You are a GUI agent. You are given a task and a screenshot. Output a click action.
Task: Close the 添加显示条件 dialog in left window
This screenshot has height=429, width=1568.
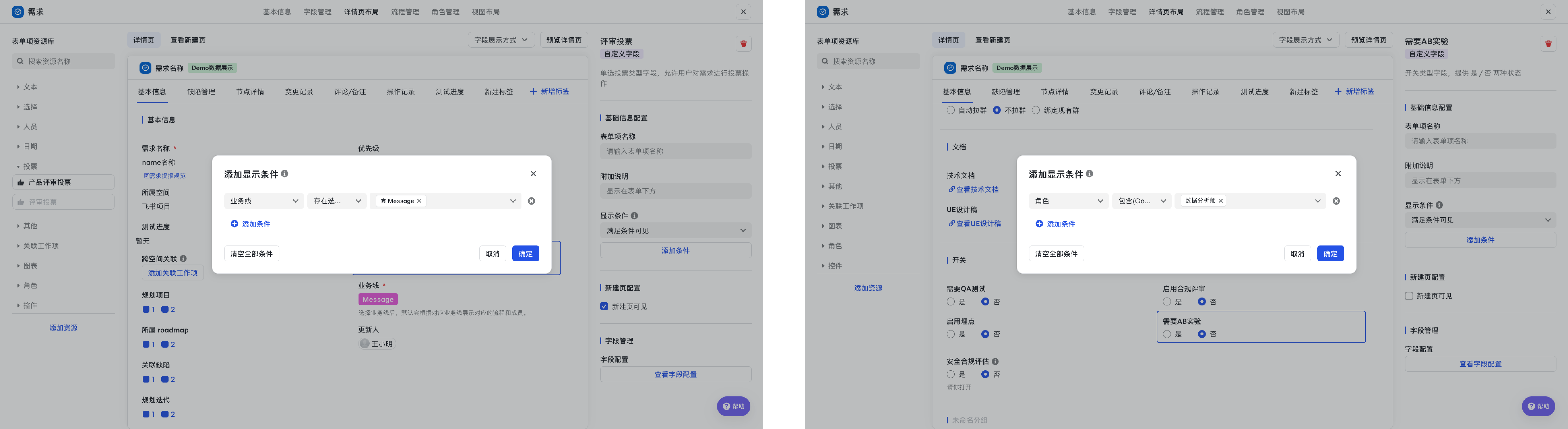(x=533, y=173)
